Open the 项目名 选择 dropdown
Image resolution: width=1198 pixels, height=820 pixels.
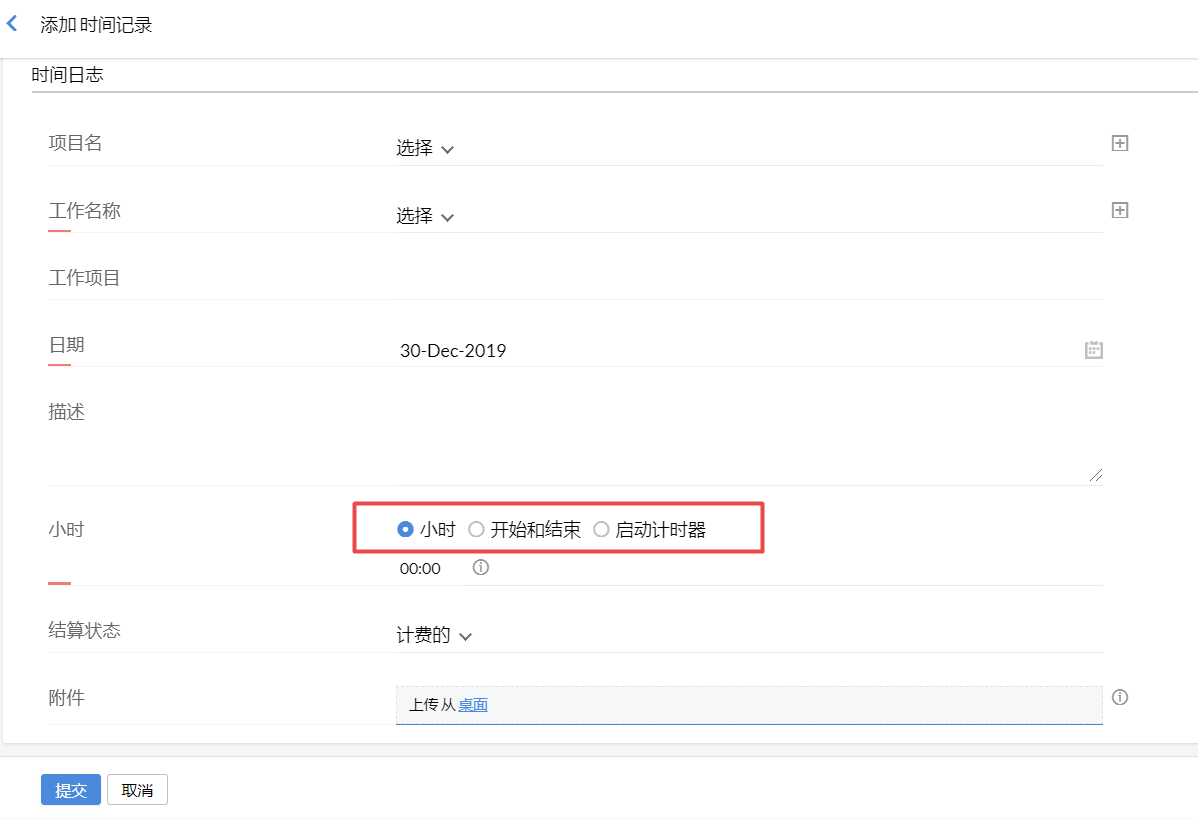pyautogui.click(x=425, y=149)
